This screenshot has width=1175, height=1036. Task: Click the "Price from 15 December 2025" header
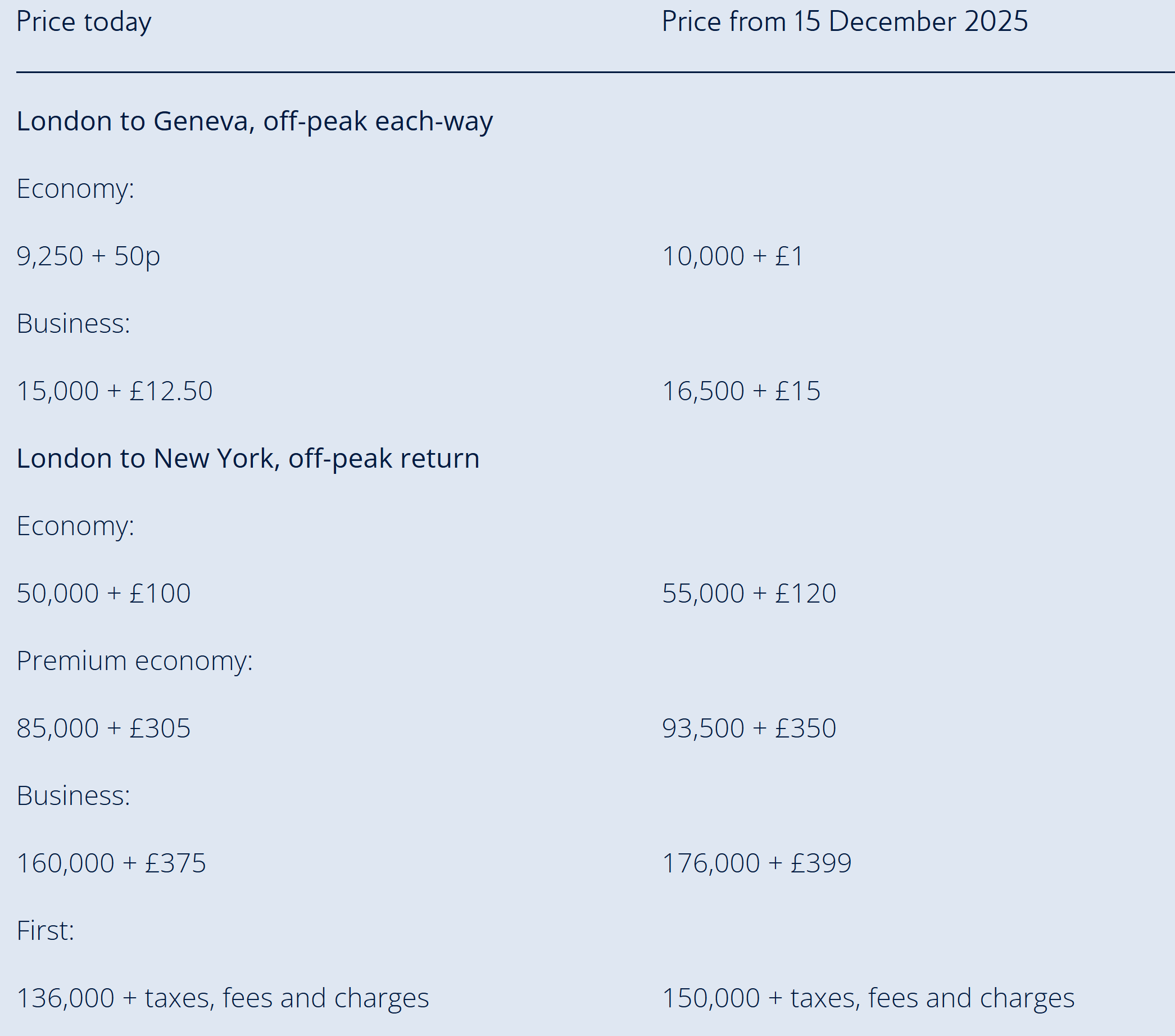pos(845,22)
